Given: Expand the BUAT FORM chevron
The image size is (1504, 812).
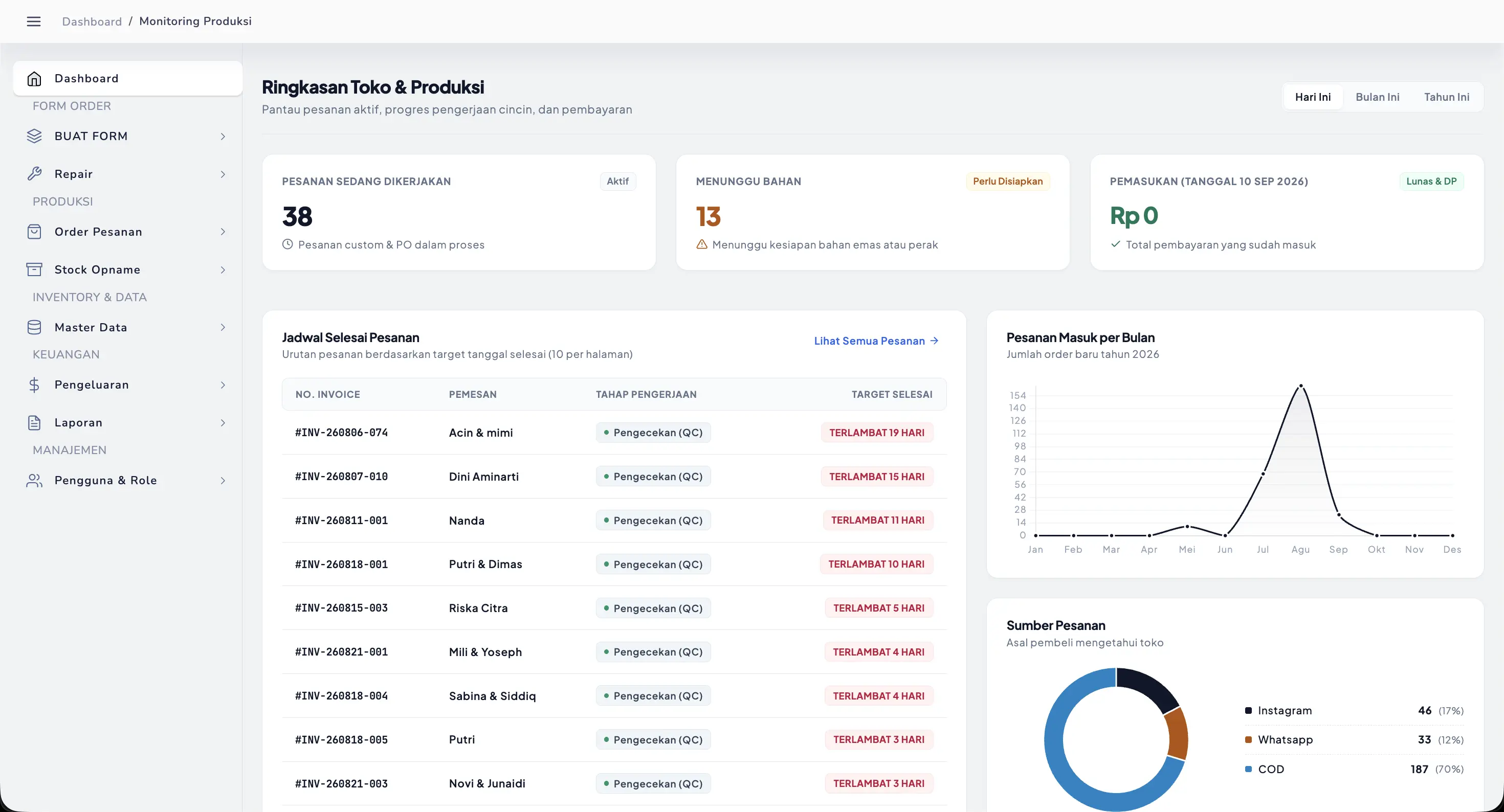Looking at the screenshot, I should click(223, 136).
